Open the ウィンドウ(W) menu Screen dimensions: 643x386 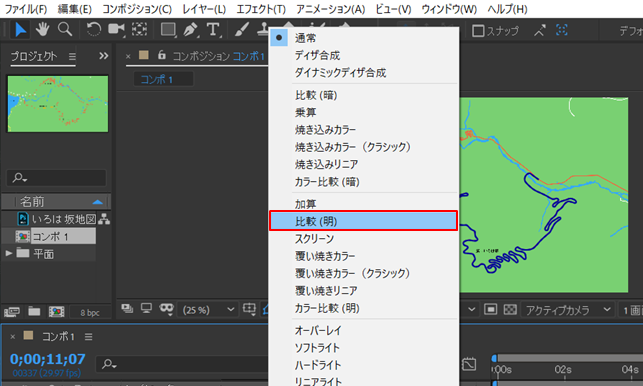(449, 9)
